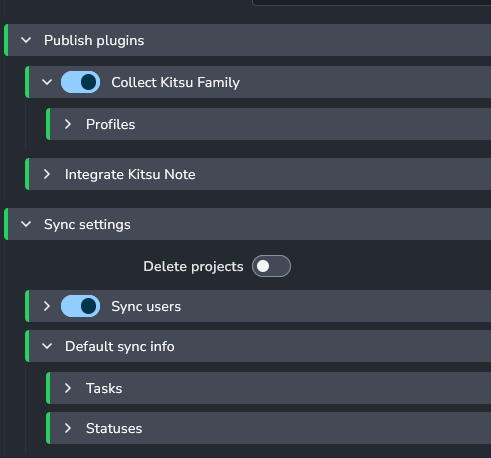The width and height of the screenshot is (491, 458).
Task: Click the Sync settings header label
Action: [x=87, y=225]
